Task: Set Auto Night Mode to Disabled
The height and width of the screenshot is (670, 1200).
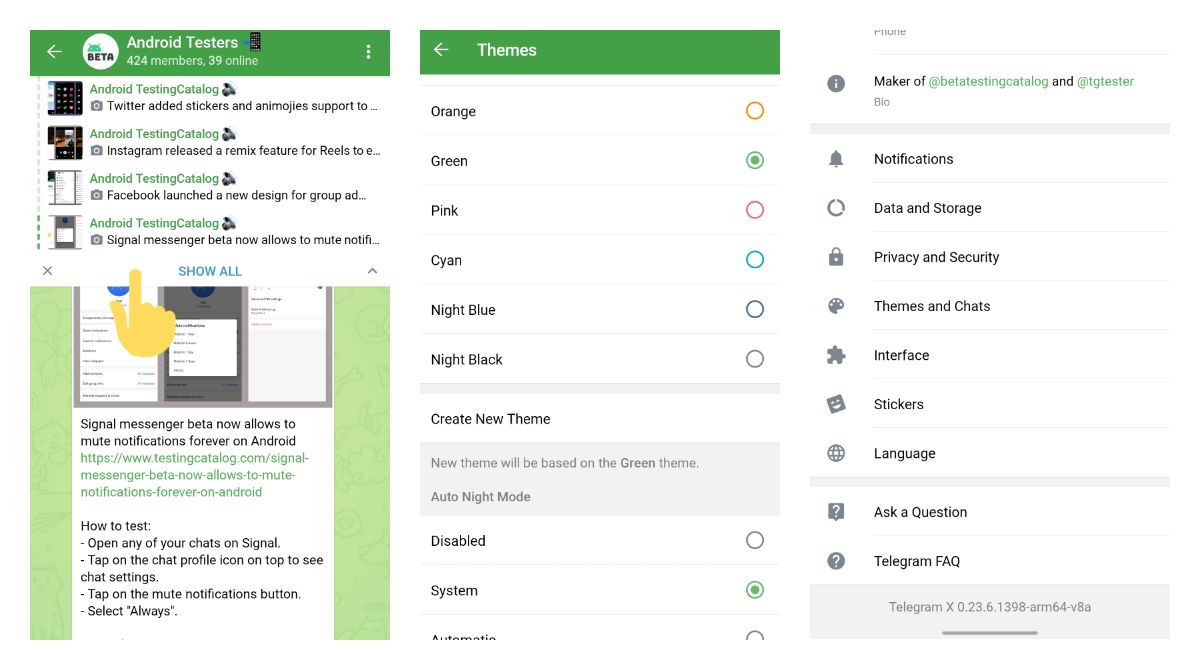Action: [x=755, y=540]
